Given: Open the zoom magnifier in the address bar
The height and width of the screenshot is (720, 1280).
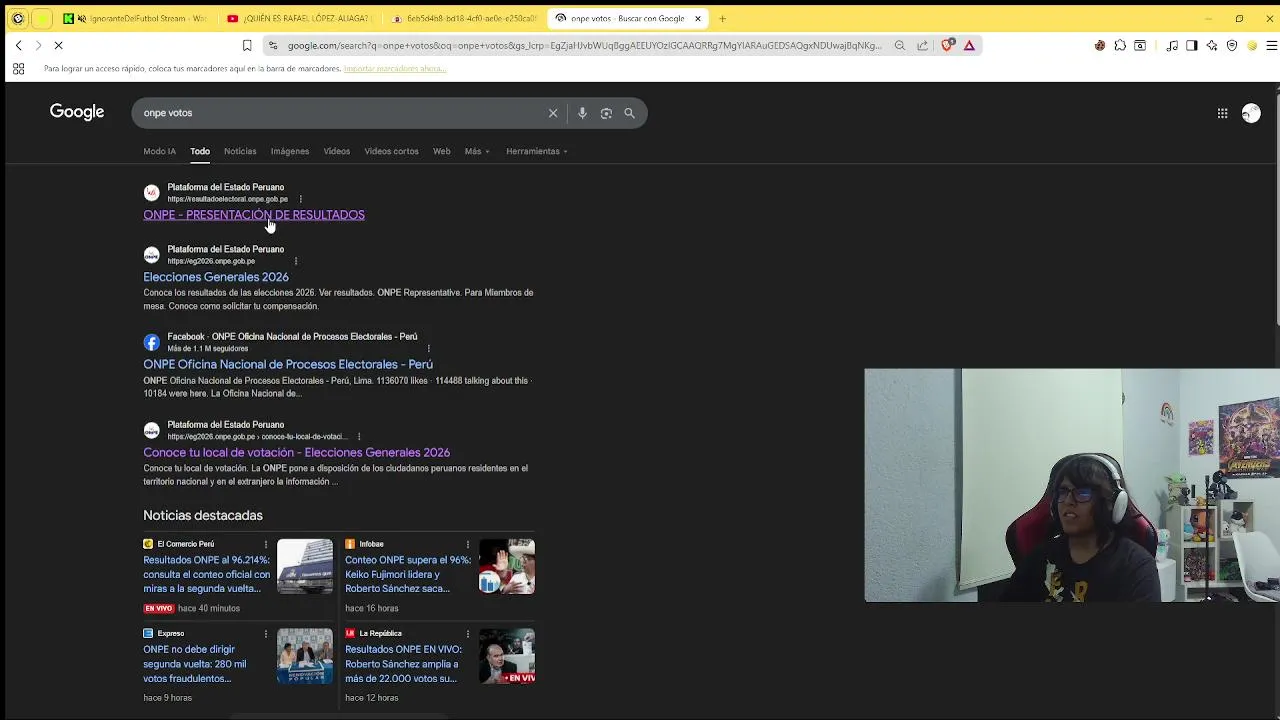Looking at the screenshot, I should coord(900,45).
